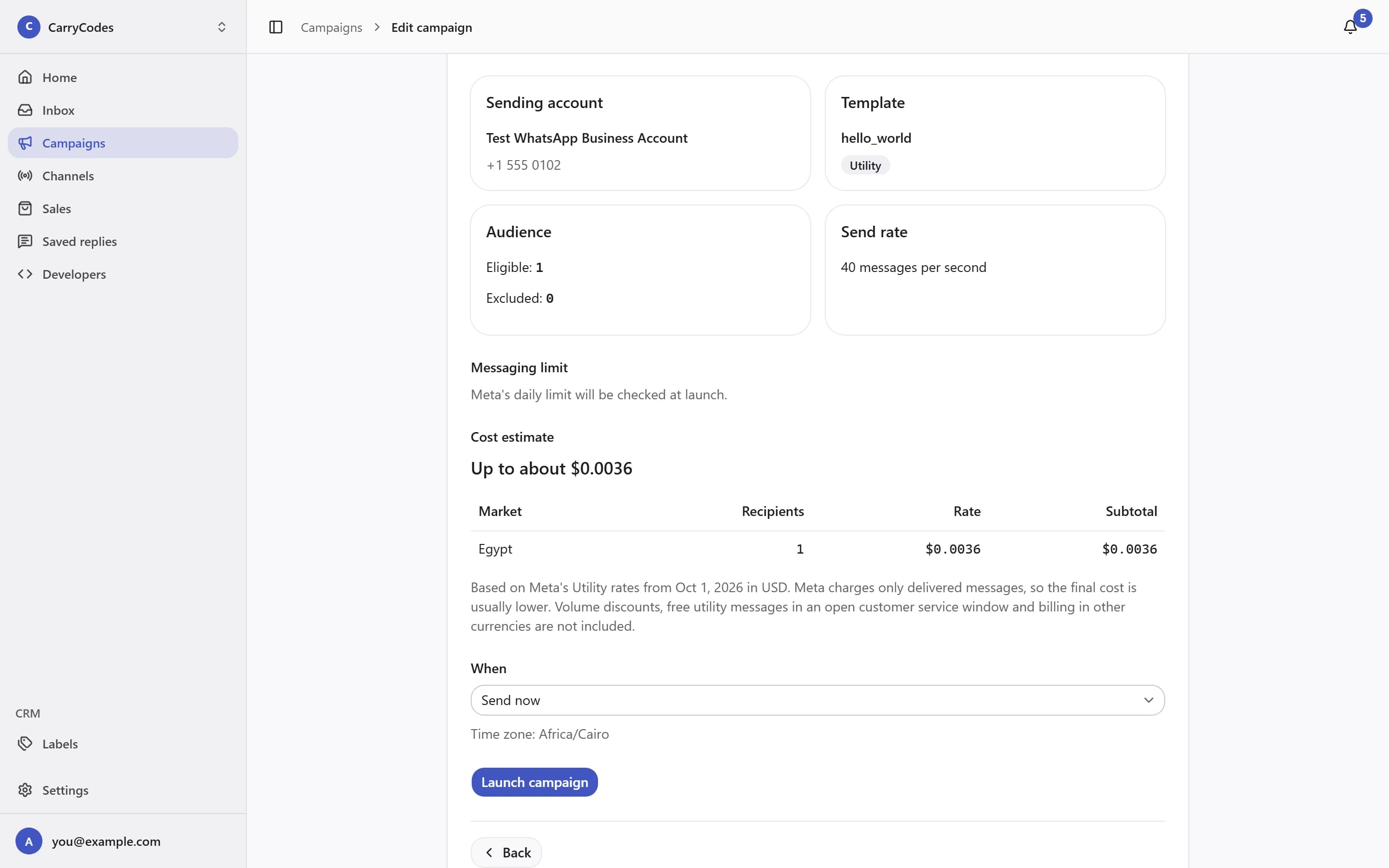
Task: Click 'Time zone: Africa/Cairo' text
Action: coord(540,733)
